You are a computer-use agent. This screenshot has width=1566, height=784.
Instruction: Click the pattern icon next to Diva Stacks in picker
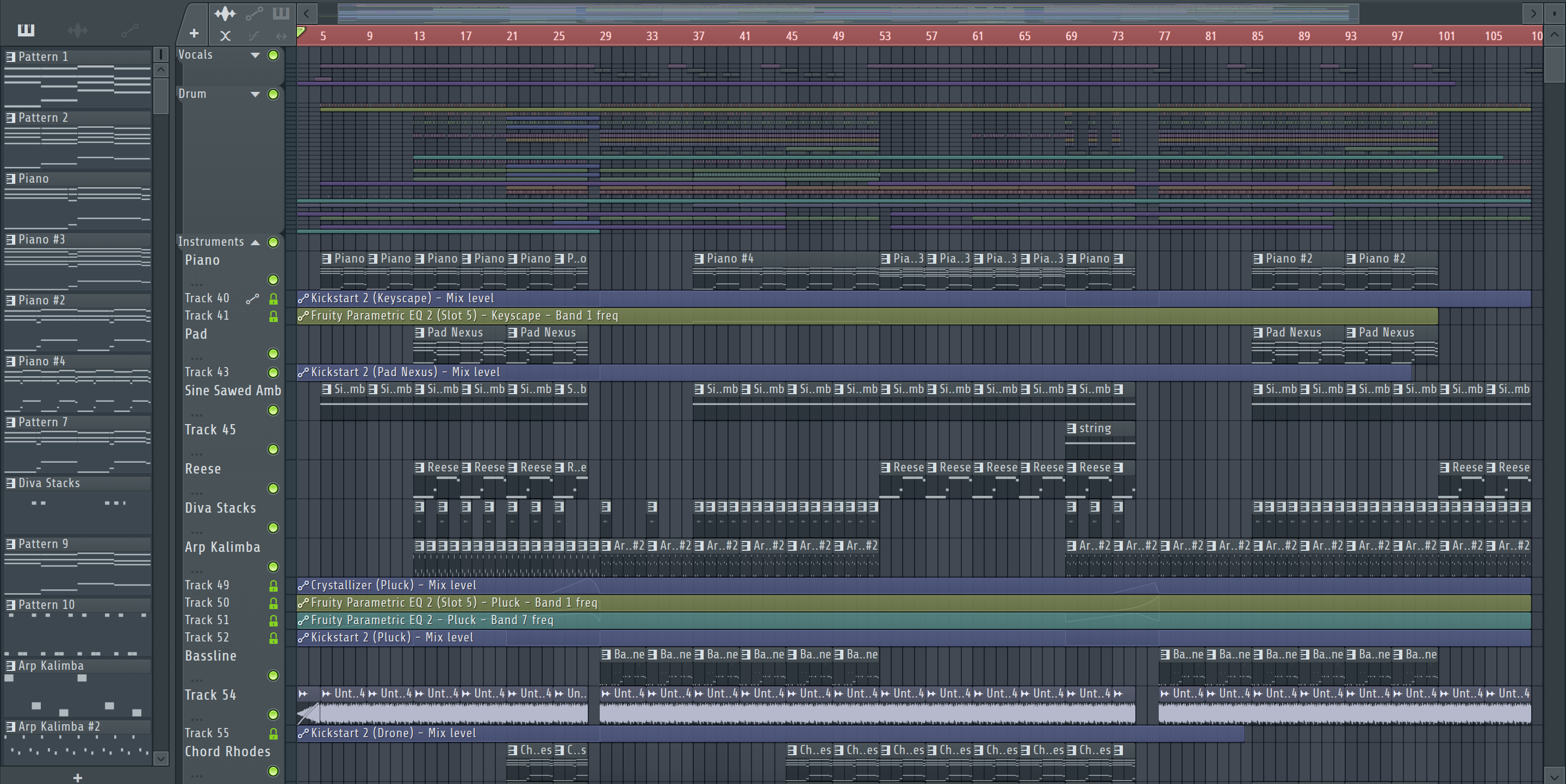click(10, 483)
